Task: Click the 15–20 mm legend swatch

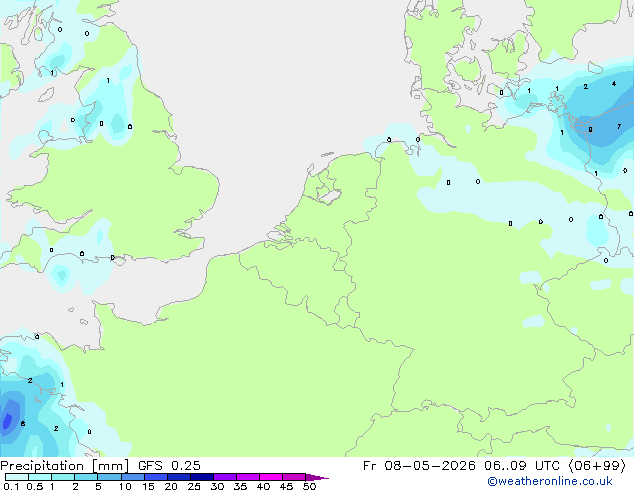Action: coord(156,477)
